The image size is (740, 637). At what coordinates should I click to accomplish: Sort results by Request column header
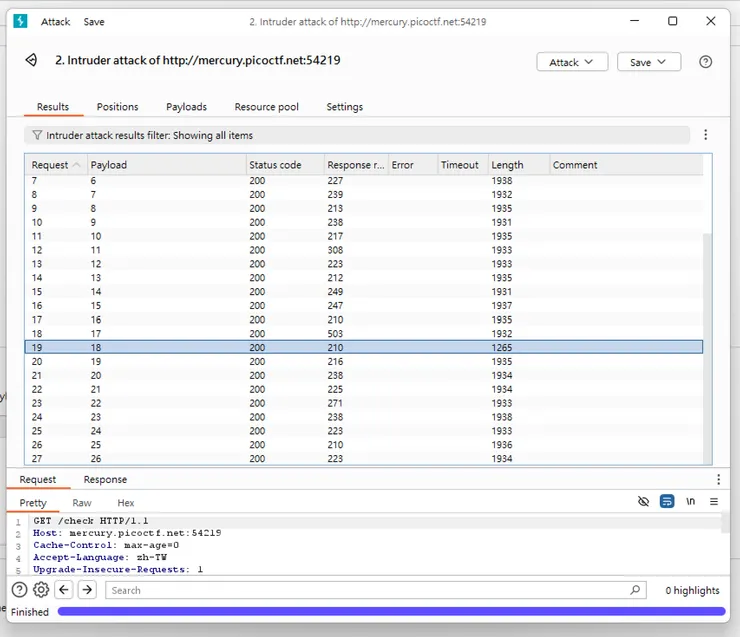click(x=50, y=165)
